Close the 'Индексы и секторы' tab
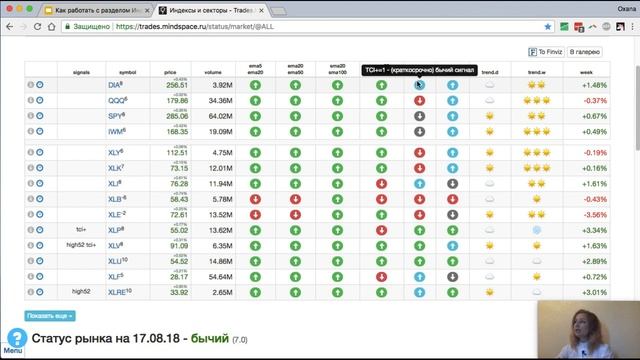The image size is (640, 360). [x=261, y=11]
